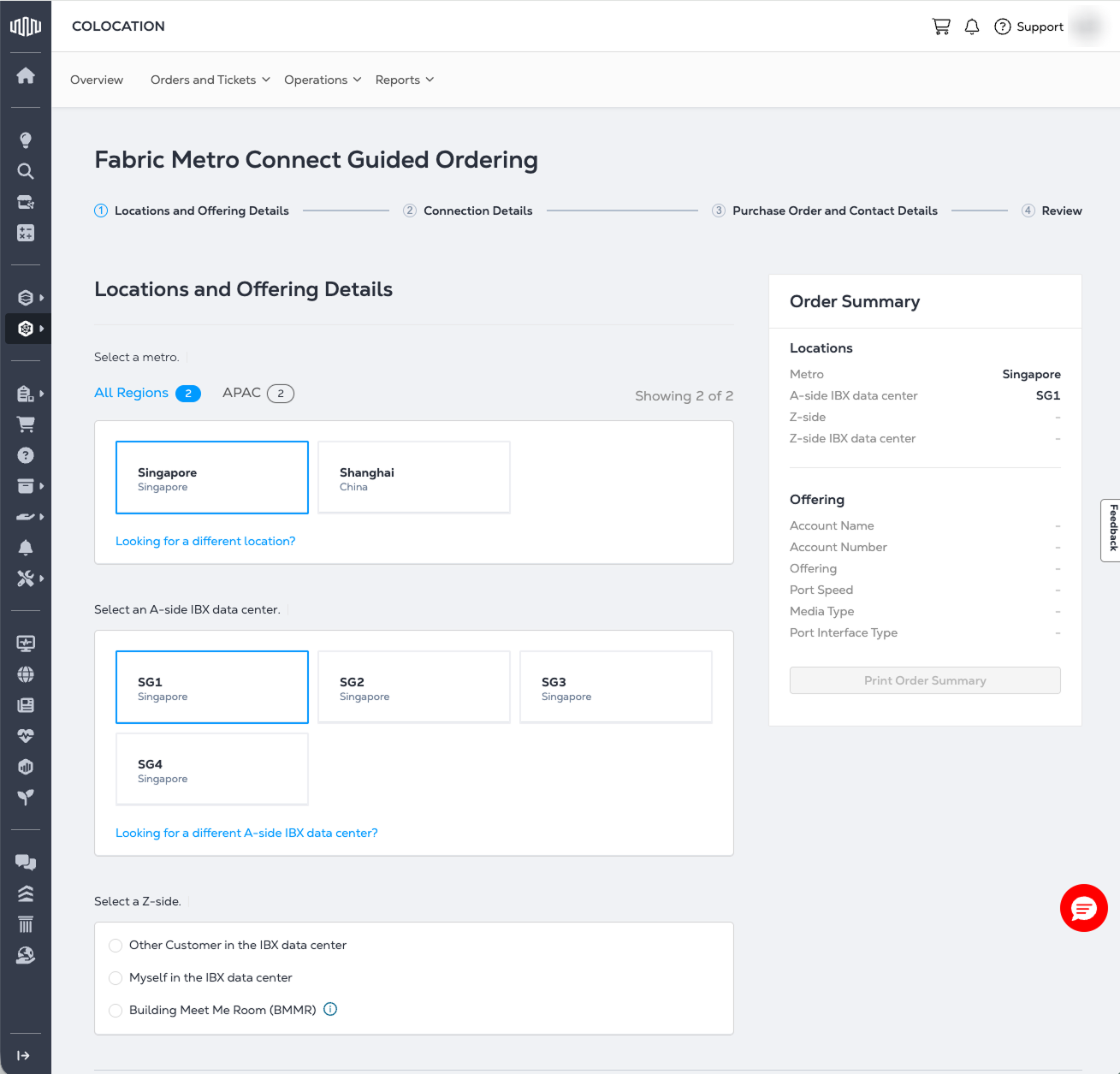Open the shopping cart in the top bar
The width and height of the screenshot is (1120, 1074).
point(941,27)
